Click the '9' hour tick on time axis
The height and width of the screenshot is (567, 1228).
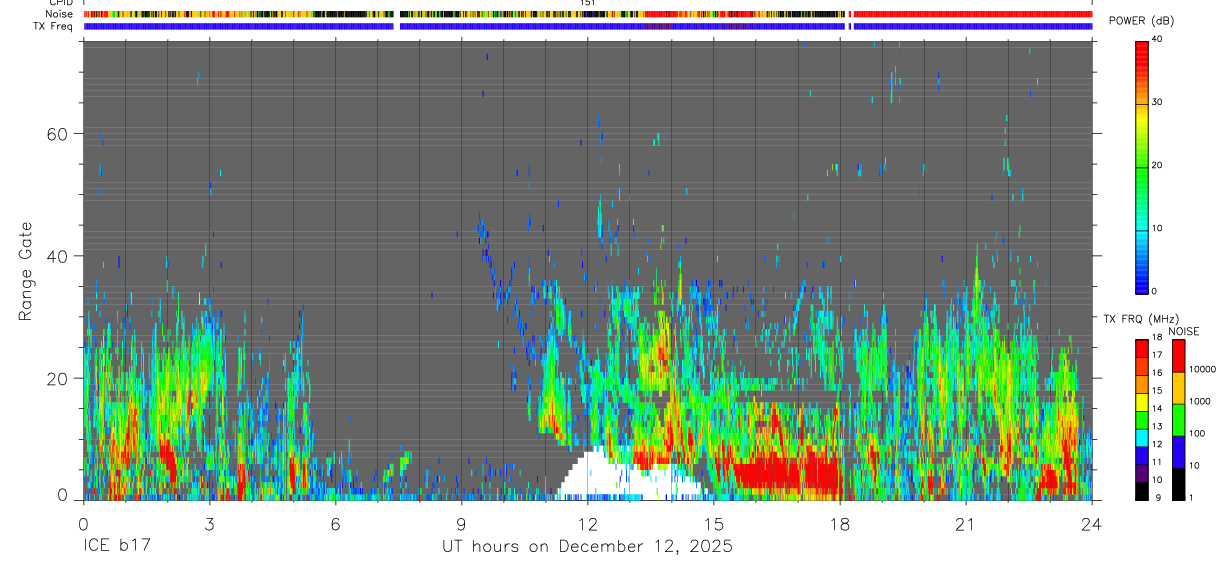(461, 523)
